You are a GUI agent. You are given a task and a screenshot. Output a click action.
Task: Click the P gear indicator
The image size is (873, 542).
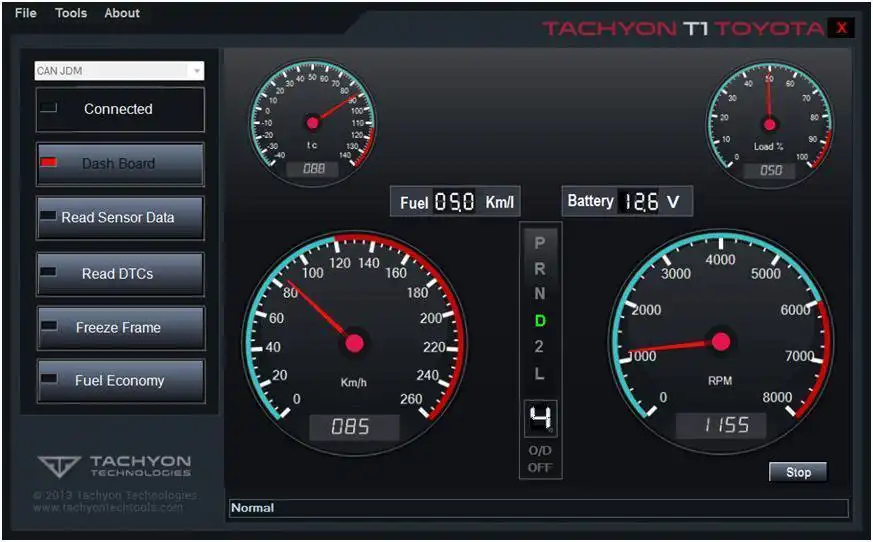pos(540,243)
